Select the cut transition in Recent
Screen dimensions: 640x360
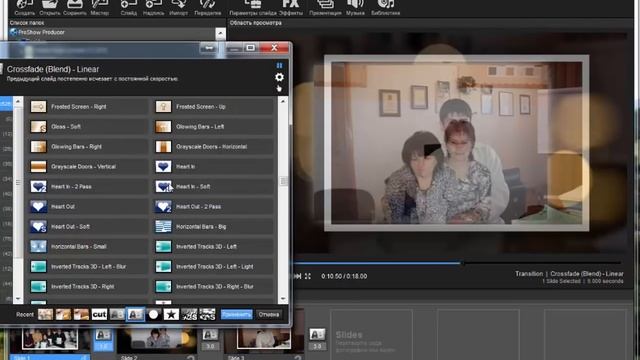[x=99, y=314]
